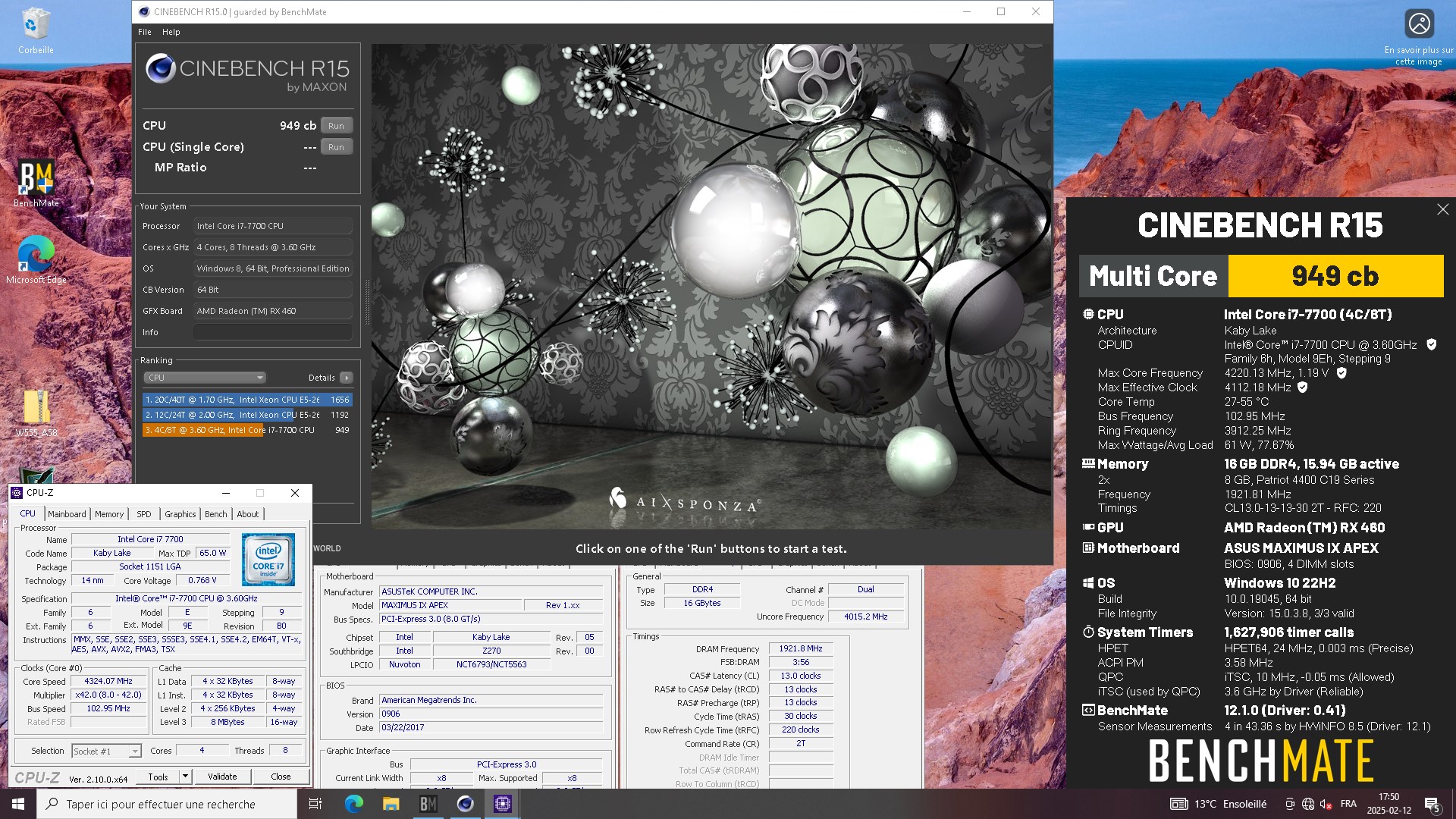Click the Details arrow button in Ranking
The image size is (1456, 819).
347,378
